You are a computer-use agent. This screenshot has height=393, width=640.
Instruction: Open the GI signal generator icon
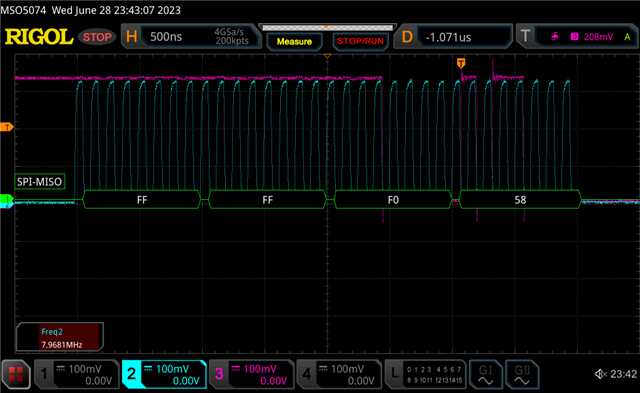tap(485, 375)
